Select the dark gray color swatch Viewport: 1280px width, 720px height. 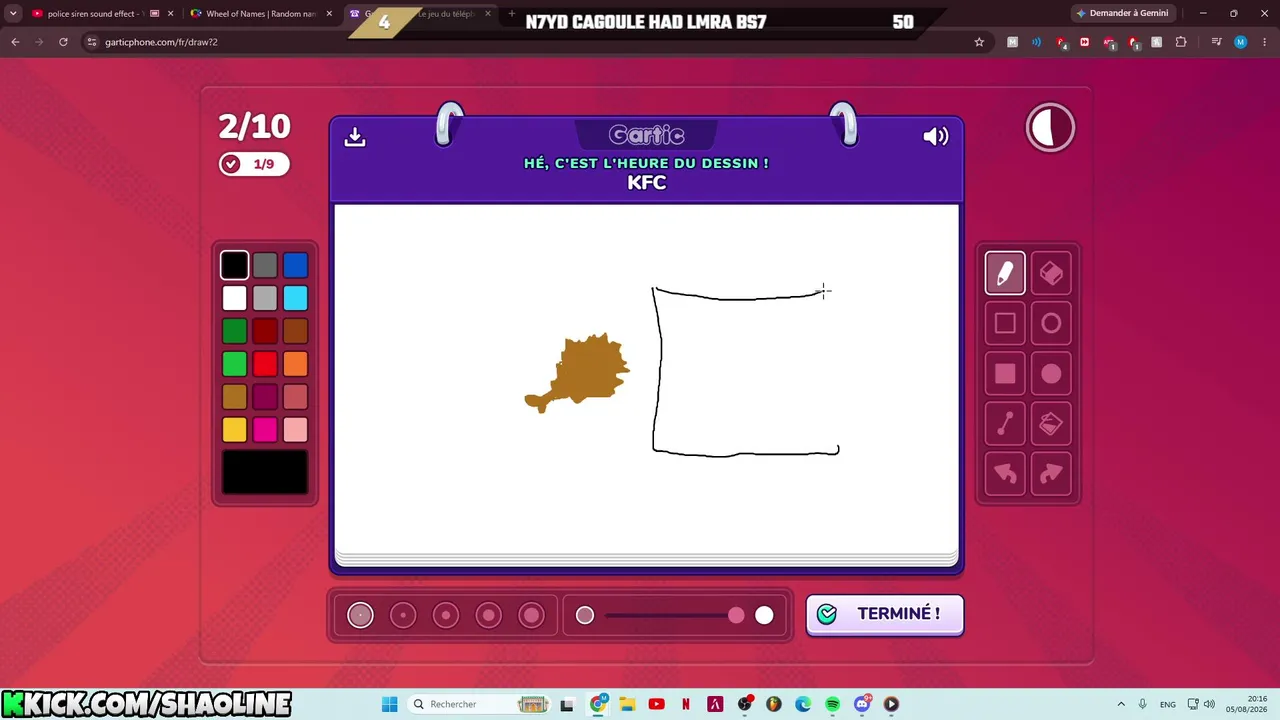(265, 265)
